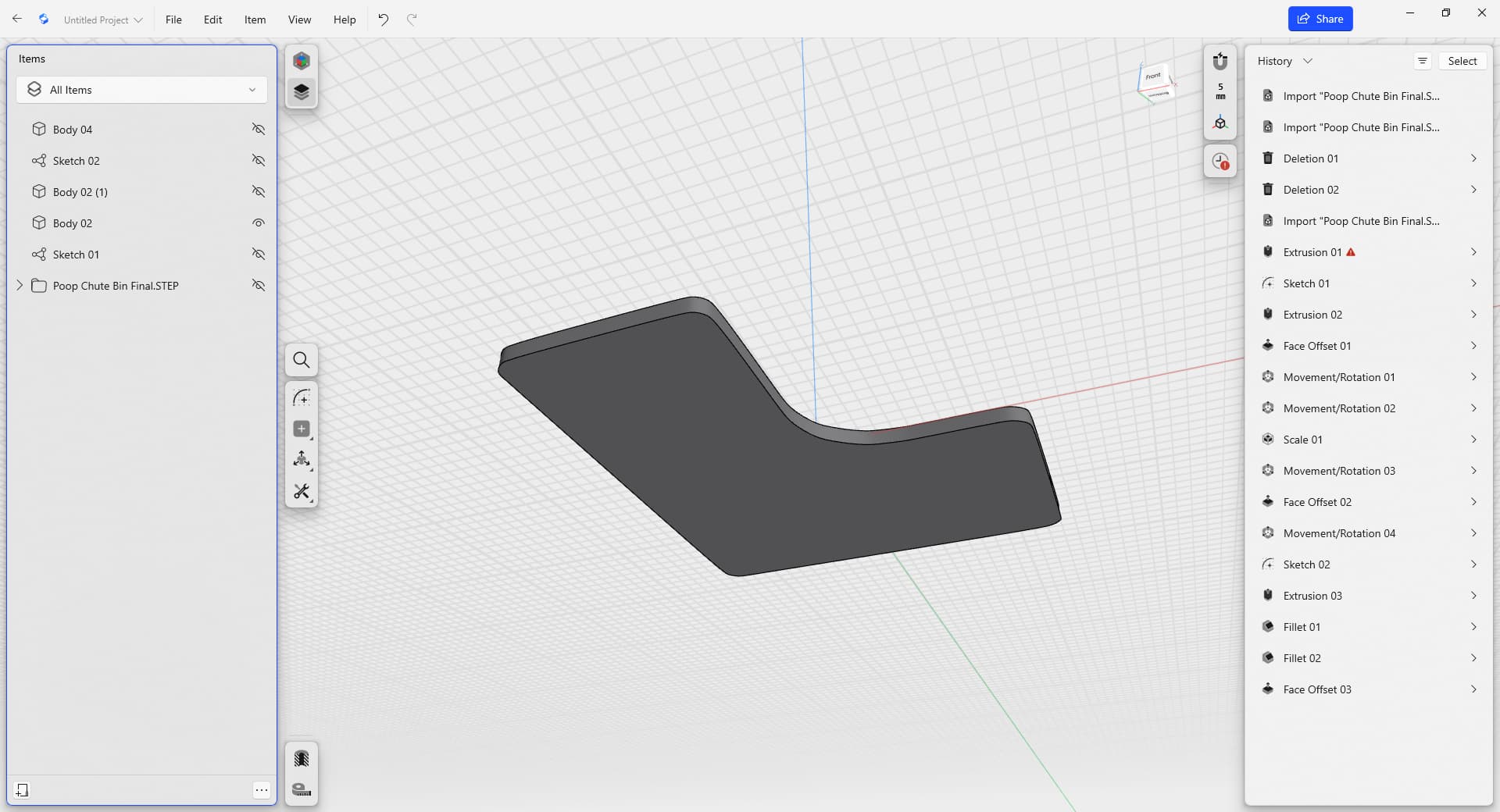Image resolution: width=1500 pixels, height=812 pixels.
Task: Open the All Items filter dropdown
Action: pyautogui.click(x=141, y=90)
